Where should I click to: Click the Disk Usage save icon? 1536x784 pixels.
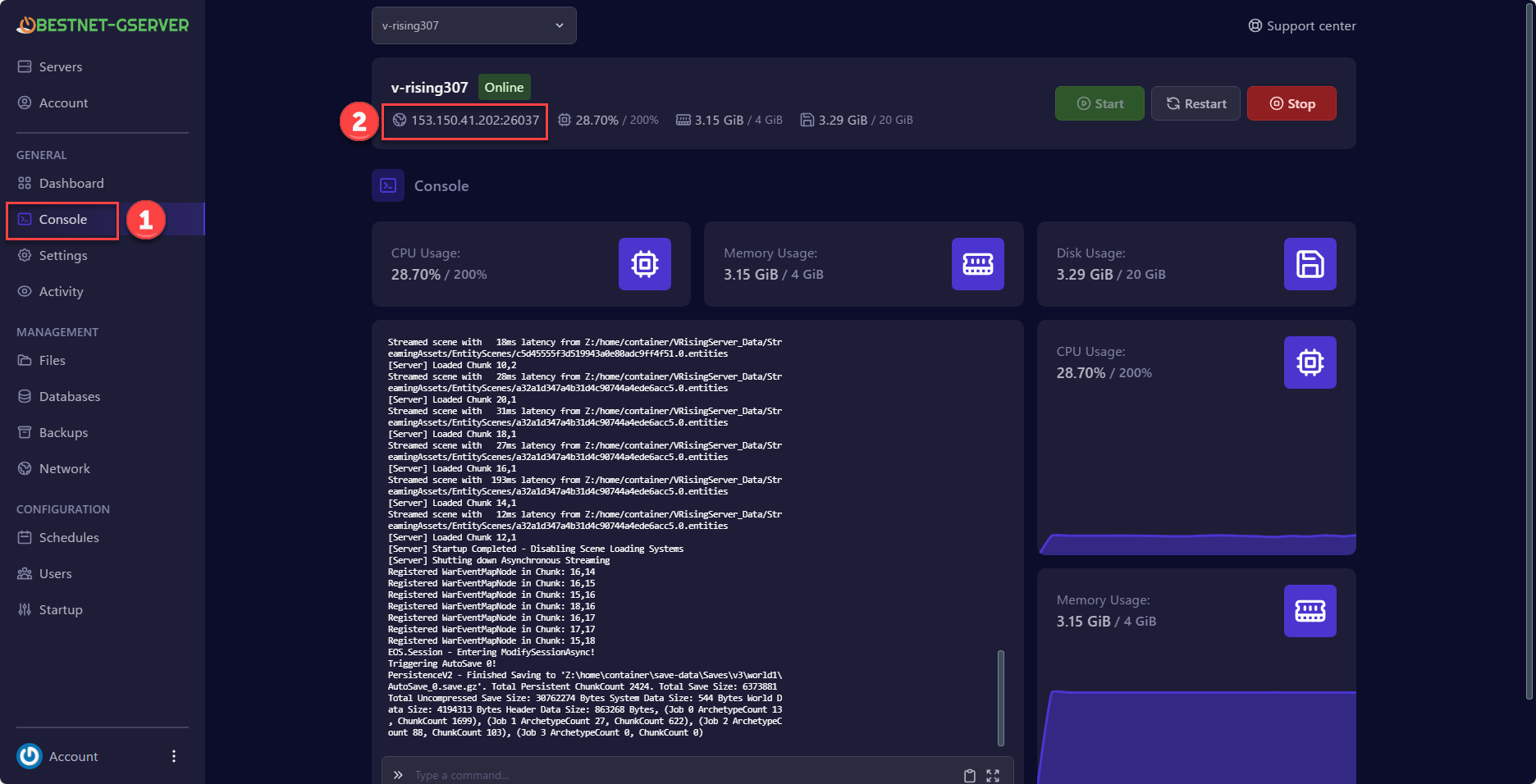[x=1310, y=264]
